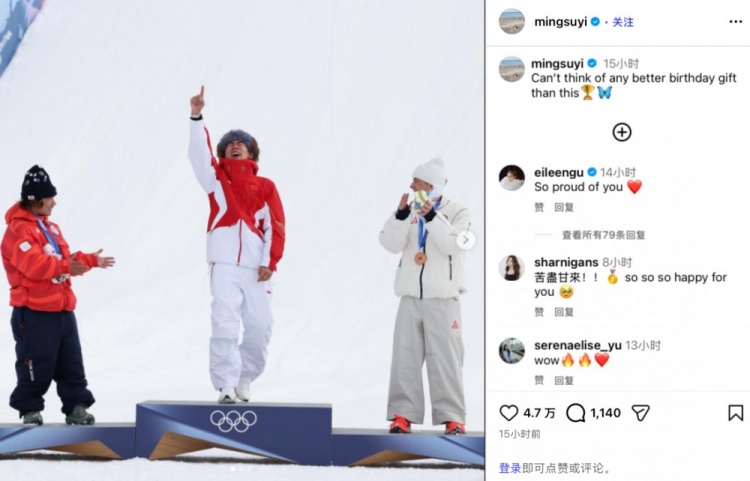Reply to sharnigans' comment with 回复
The width and height of the screenshot is (750, 481).
[x=564, y=312]
